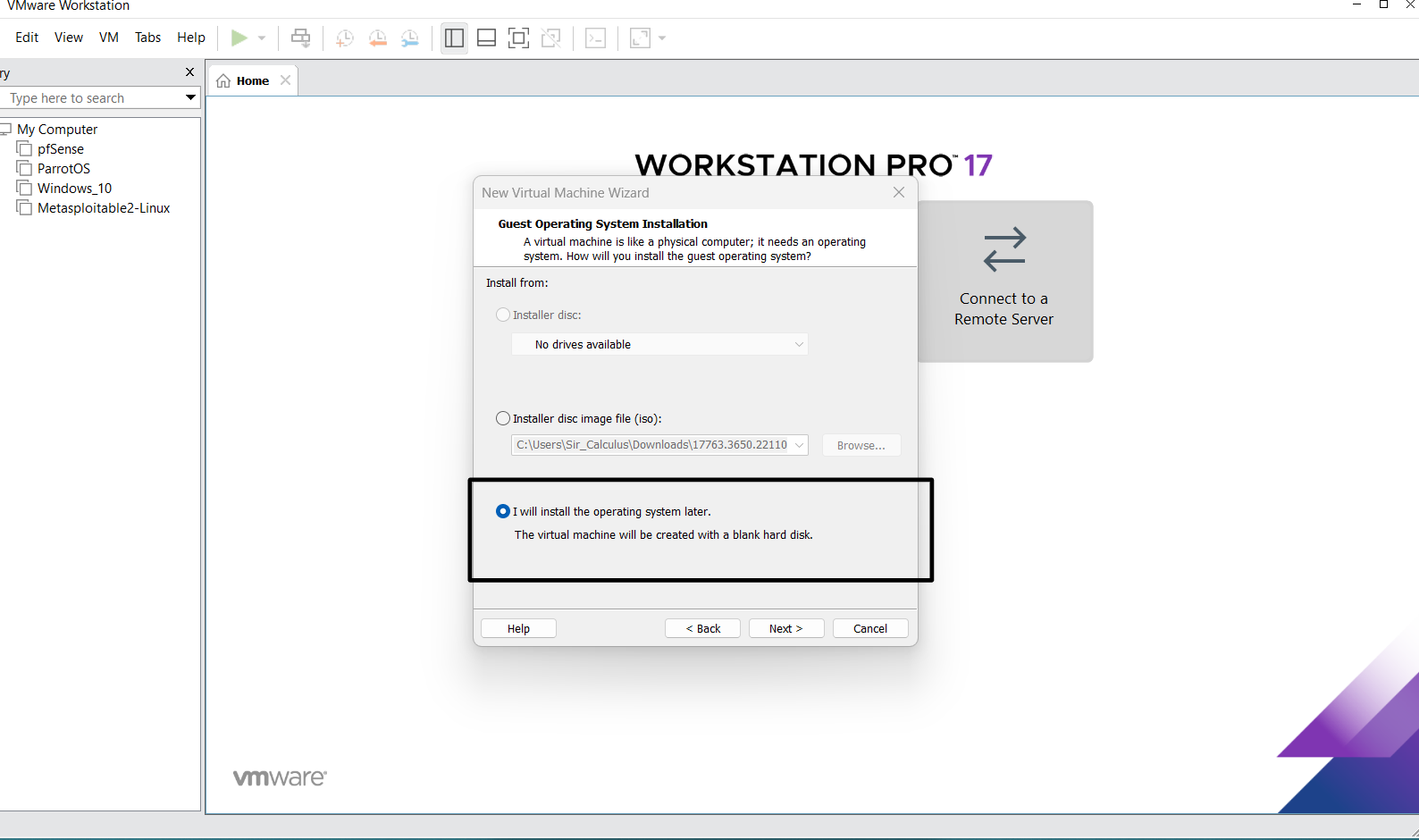Screen dimensions: 1419x840
Task: Click the Cancel button
Action: [x=870, y=628]
